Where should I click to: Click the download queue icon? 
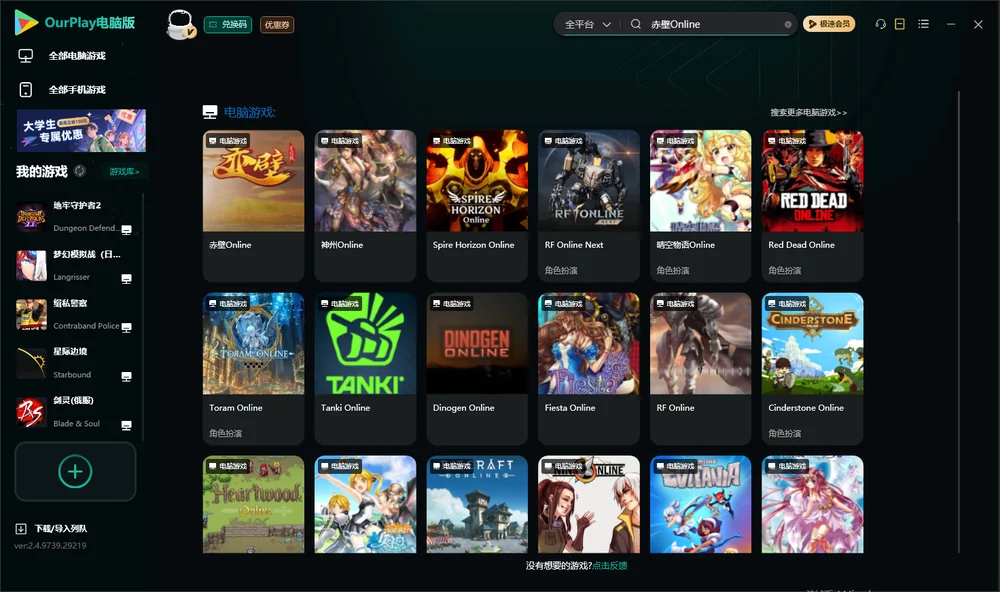pyautogui.click(x=21, y=528)
